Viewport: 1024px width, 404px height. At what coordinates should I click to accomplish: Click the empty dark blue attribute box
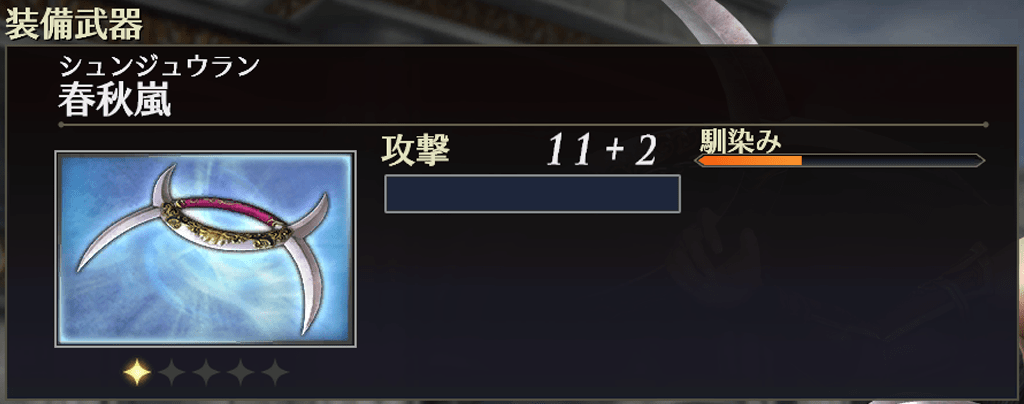coord(532,193)
